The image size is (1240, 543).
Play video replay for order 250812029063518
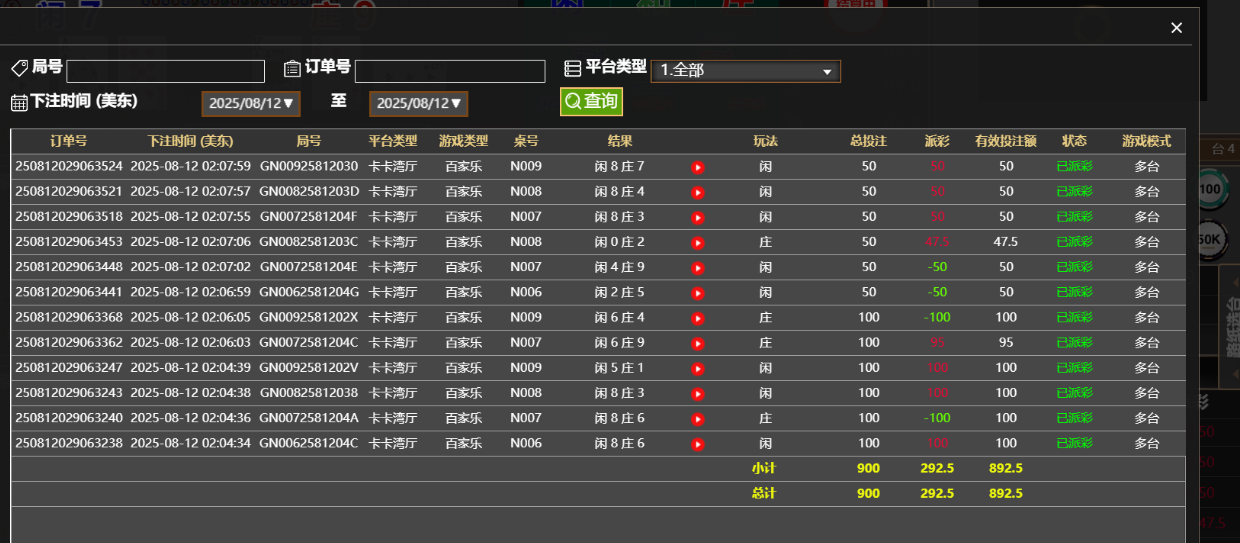(x=698, y=217)
